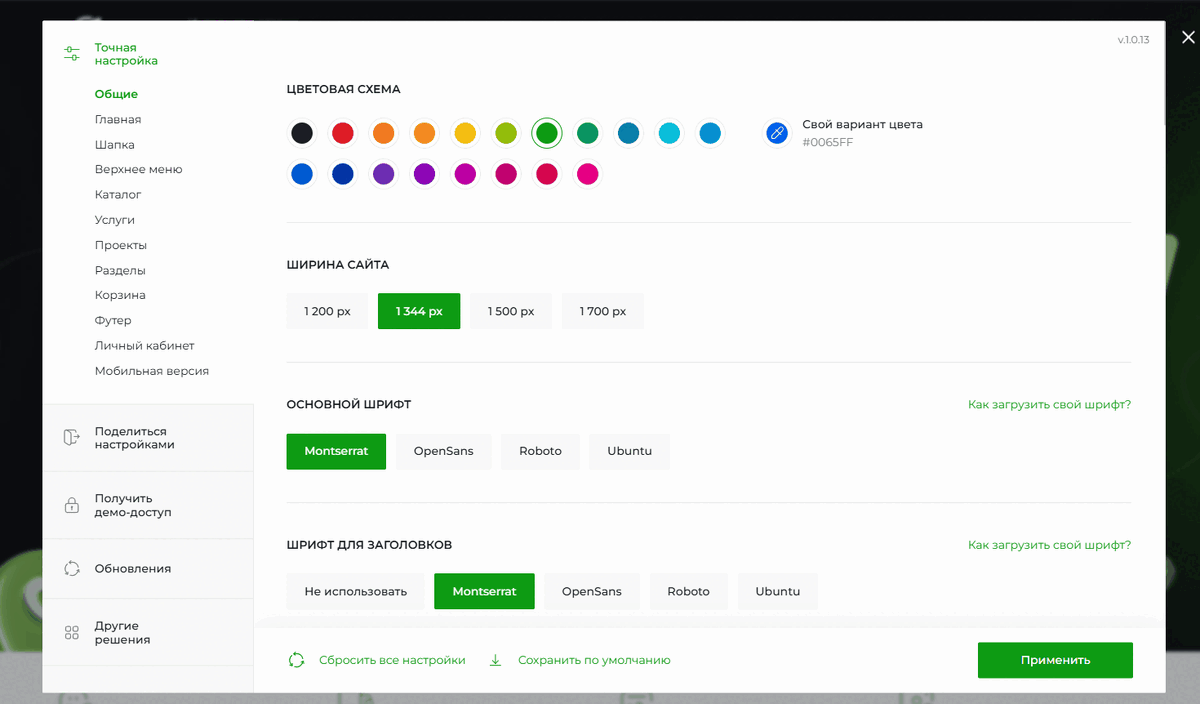Click the download arrow icon near Сохранить
Screen dimensions: 1200x704
point(495,660)
